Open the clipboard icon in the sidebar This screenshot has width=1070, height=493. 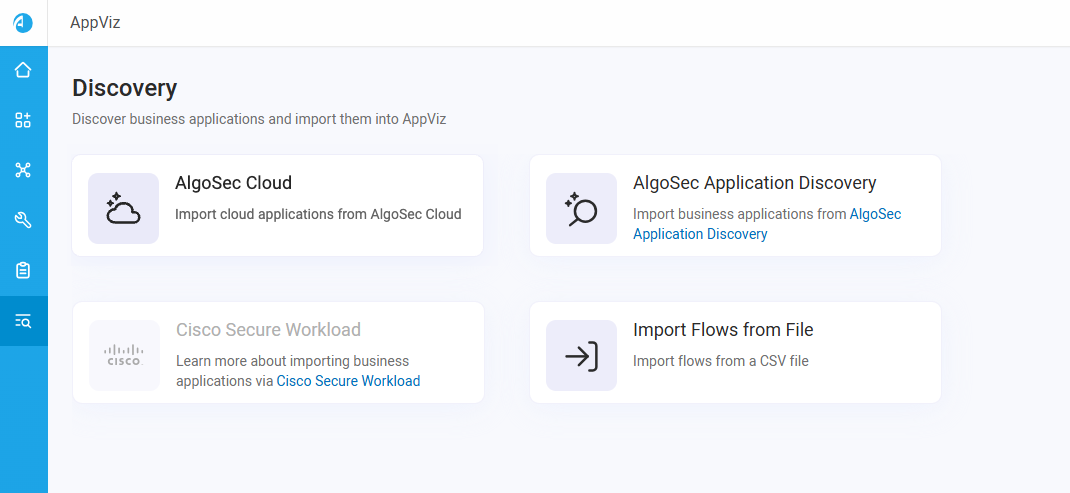(23, 270)
